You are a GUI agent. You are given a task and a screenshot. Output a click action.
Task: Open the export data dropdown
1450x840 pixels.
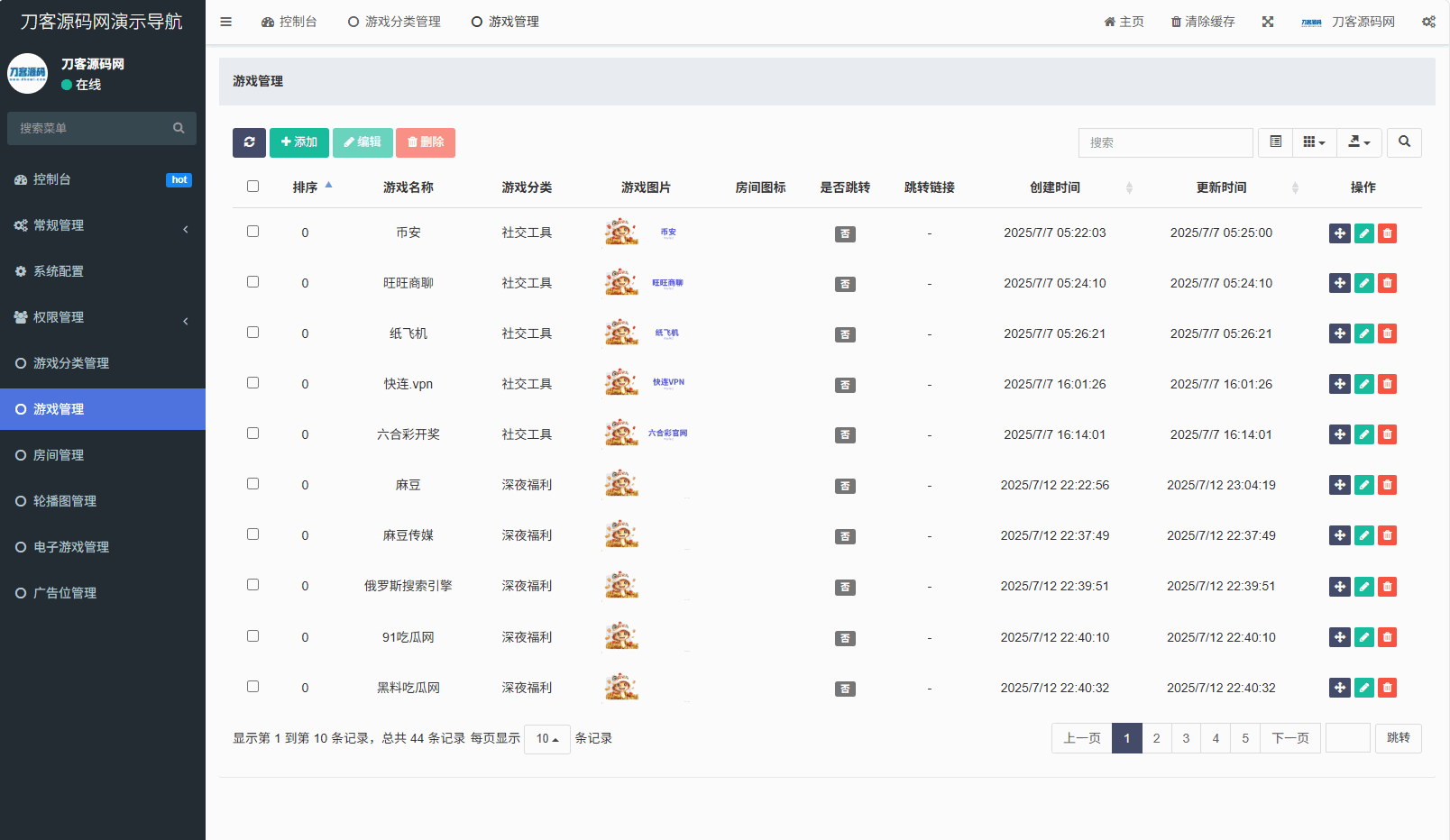point(1358,142)
